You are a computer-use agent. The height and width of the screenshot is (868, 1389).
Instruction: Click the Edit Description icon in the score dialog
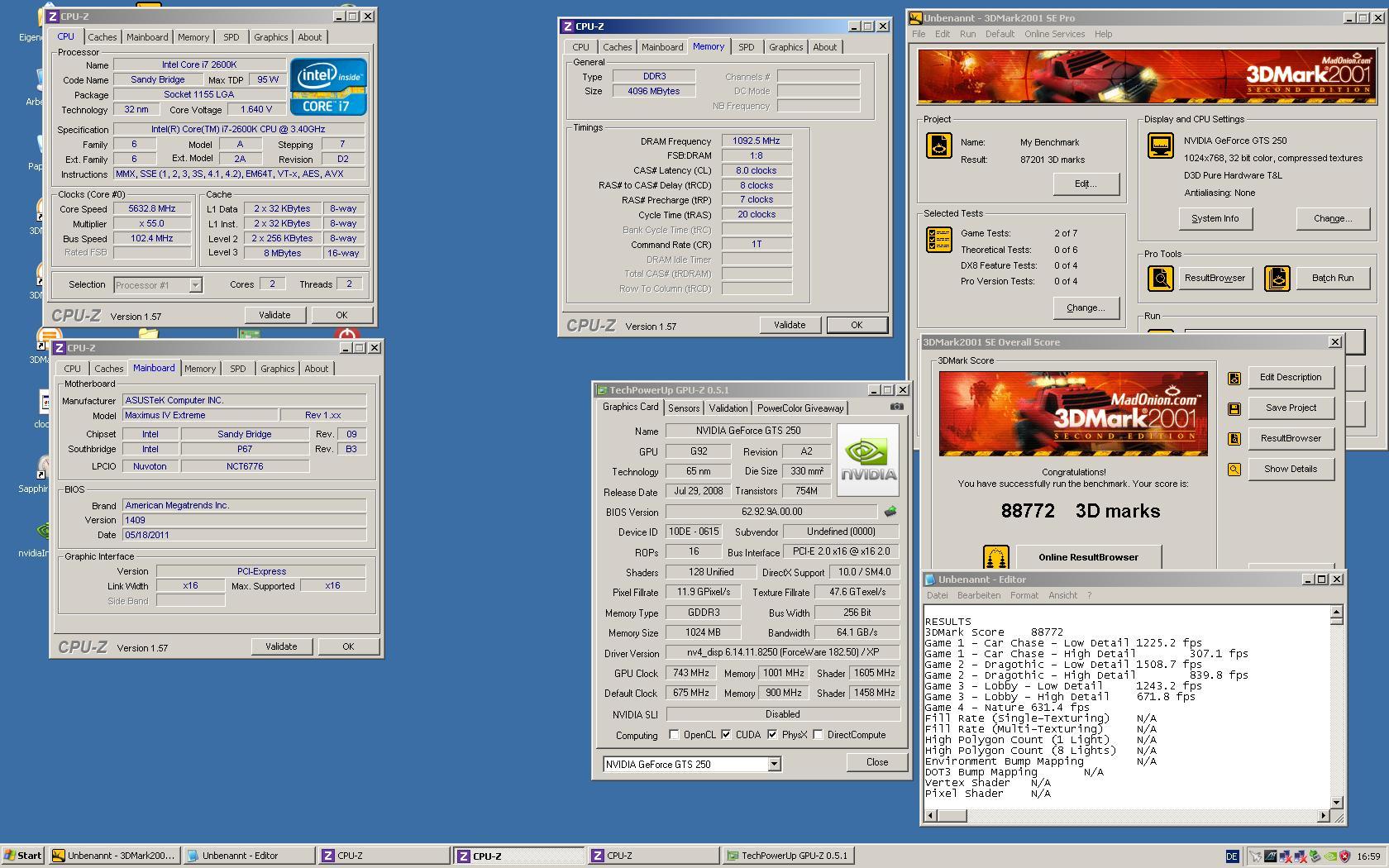click(1234, 378)
